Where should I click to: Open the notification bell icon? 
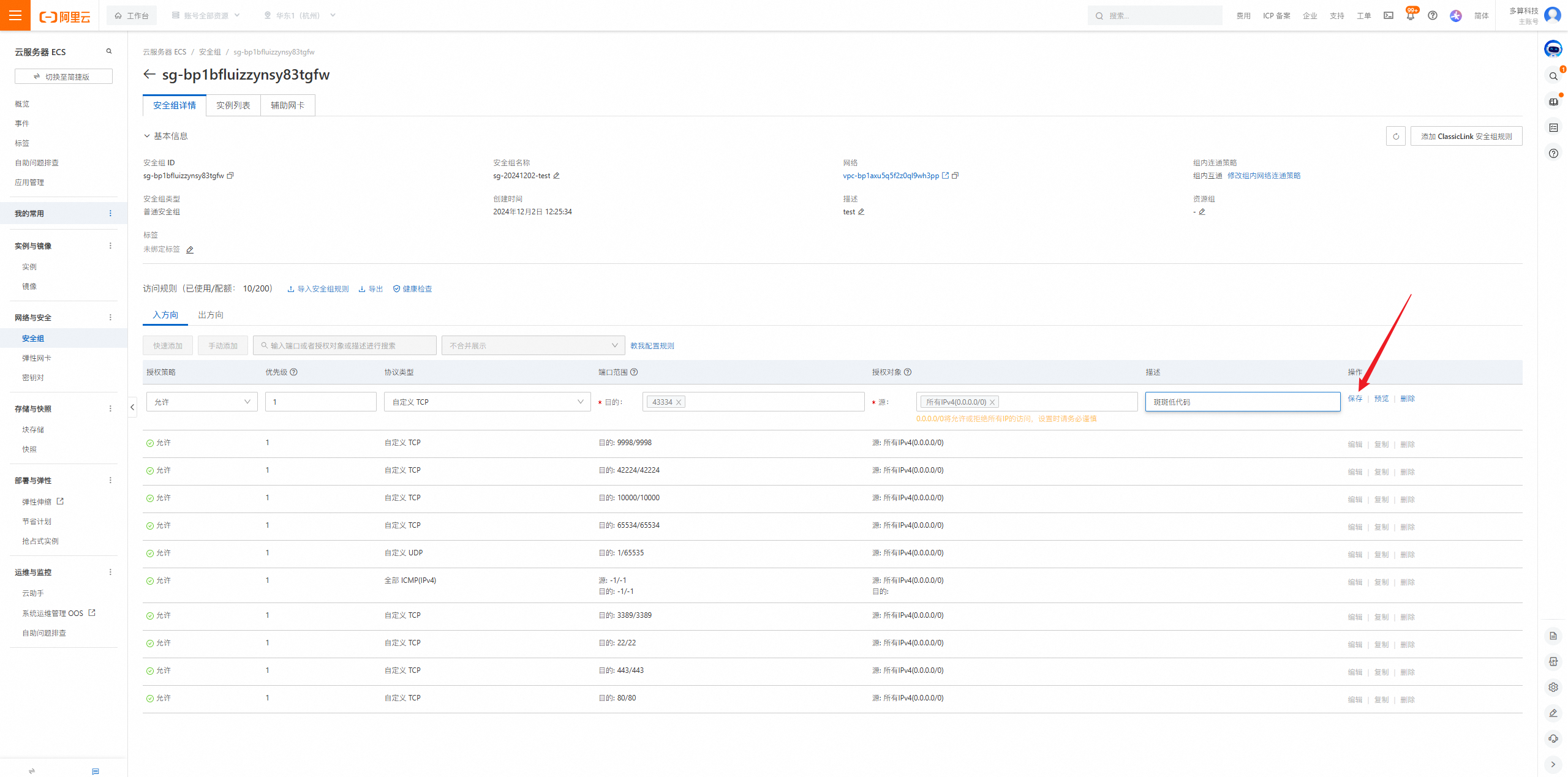(1410, 16)
